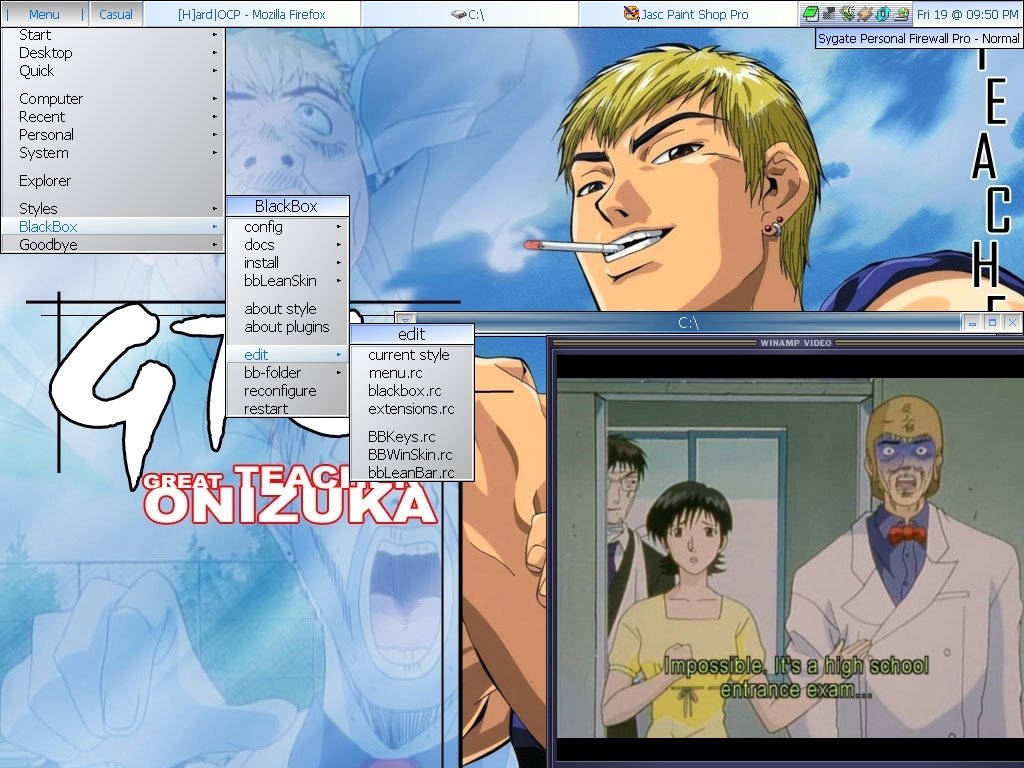Open extensions.rc for editing
Screen dimensions: 1024x768
pyautogui.click(x=412, y=409)
